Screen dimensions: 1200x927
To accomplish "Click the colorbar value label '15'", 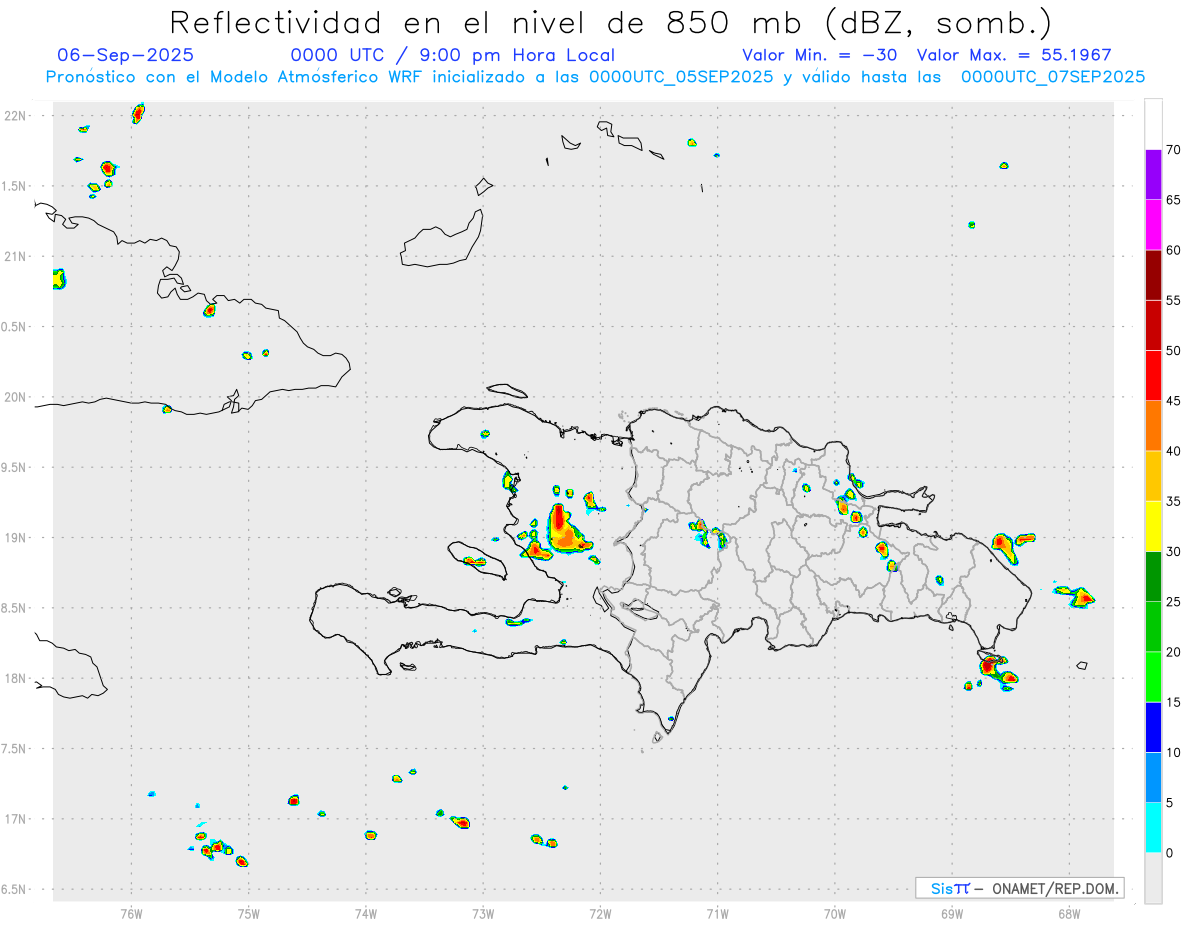I will tap(1173, 702).
